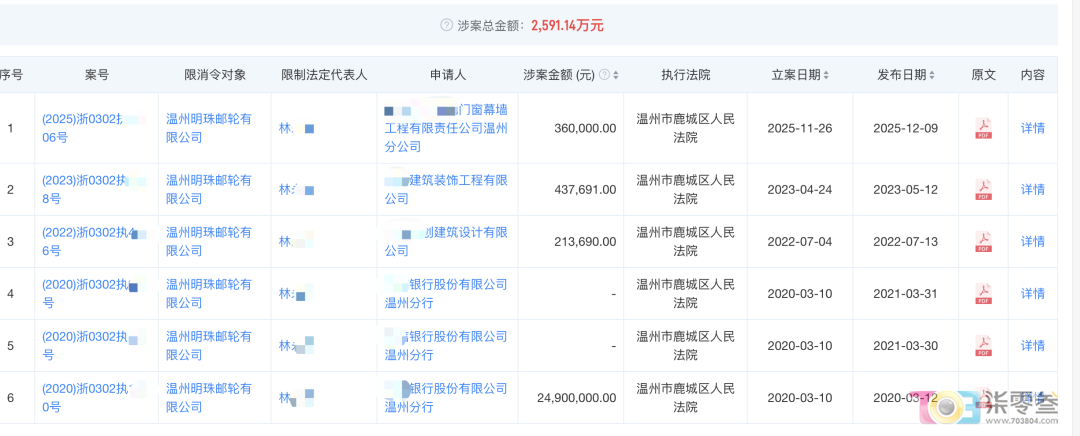Sort table by 涉案金额 column arrows
This screenshot has width=1080, height=436.
click(616, 75)
